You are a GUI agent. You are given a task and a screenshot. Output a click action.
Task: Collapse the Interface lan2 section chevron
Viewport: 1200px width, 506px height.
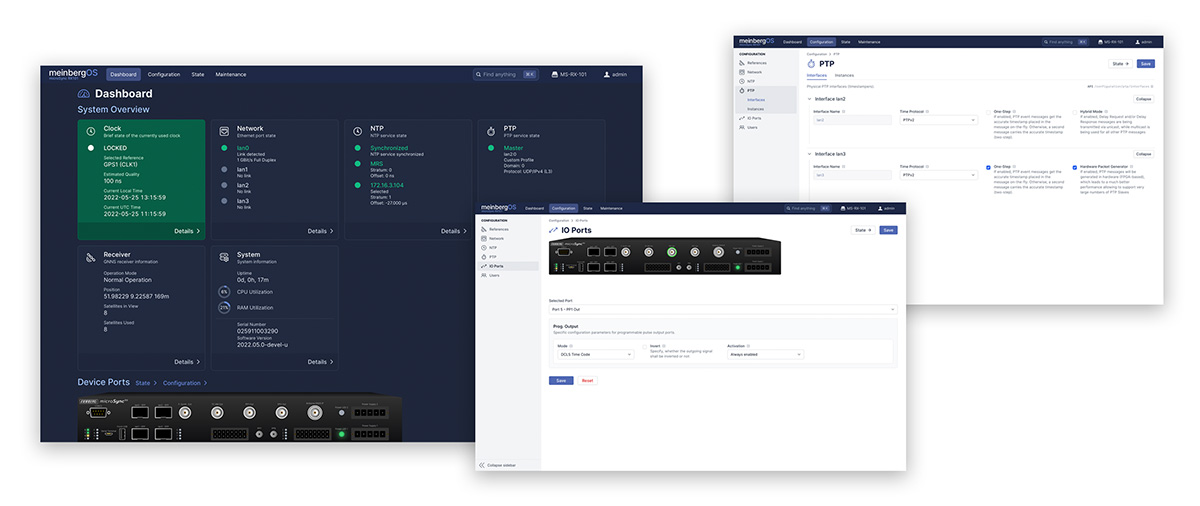pos(810,99)
